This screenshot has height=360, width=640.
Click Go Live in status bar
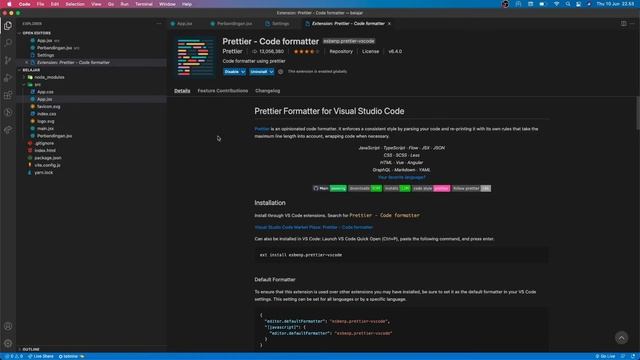point(605,356)
